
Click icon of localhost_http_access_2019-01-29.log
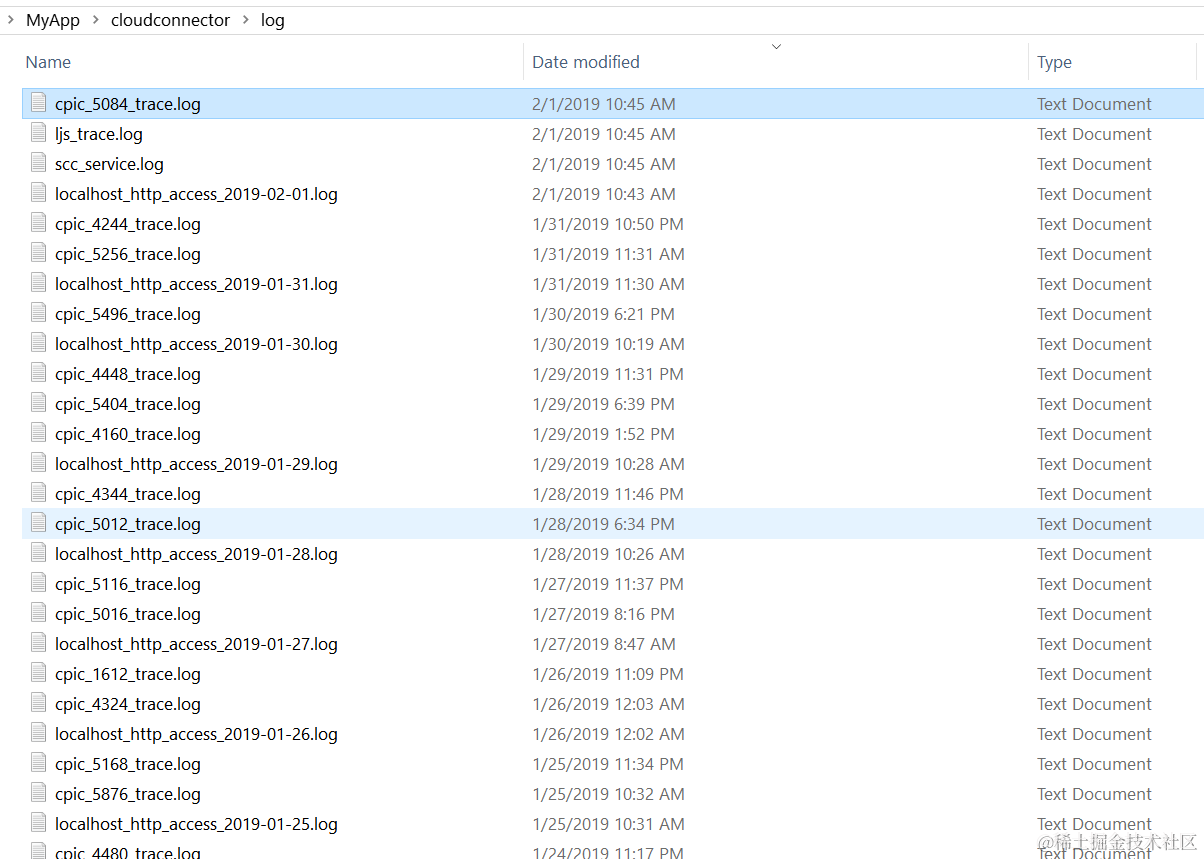[39, 463]
